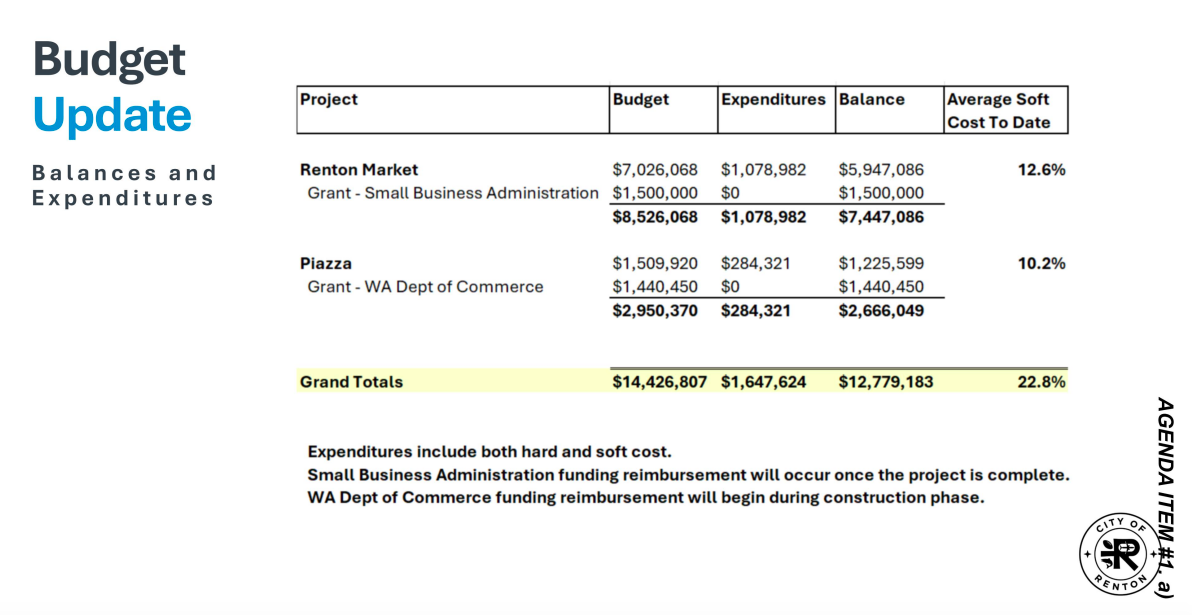Click the Piazza row label
The image size is (1192, 615).
(x=325, y=264)
